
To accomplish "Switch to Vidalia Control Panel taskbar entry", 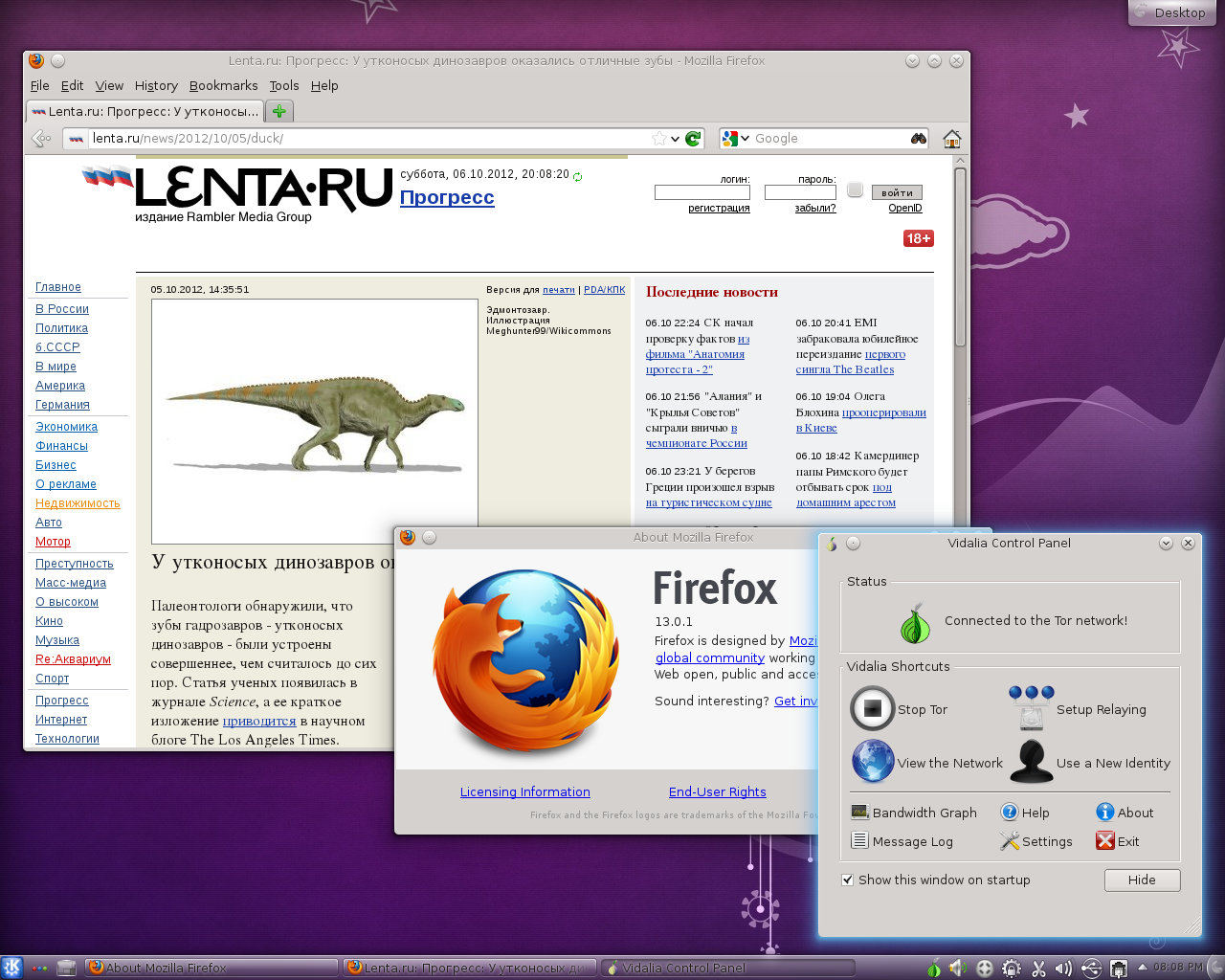I will (x=727, y=968).
